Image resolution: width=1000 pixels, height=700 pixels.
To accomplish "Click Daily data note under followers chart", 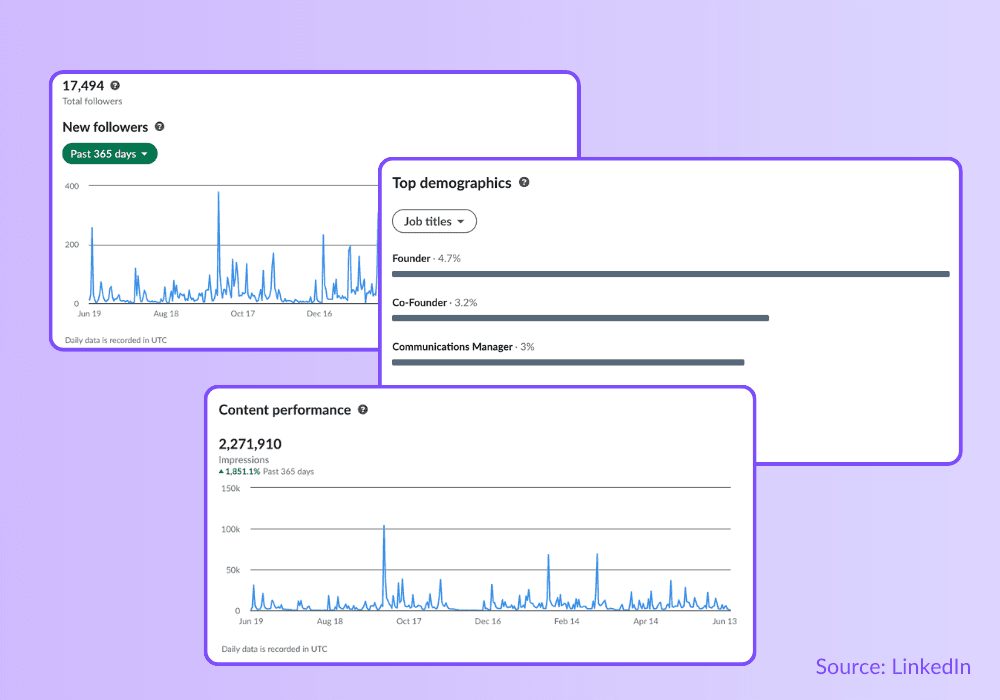I will [116, 340].
